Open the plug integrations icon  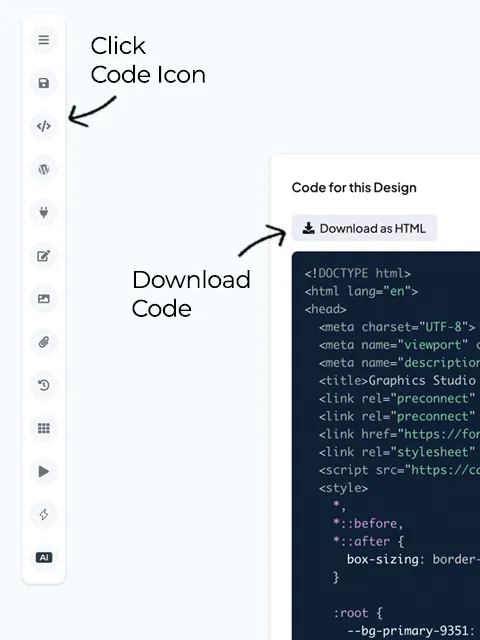[44, 213]
